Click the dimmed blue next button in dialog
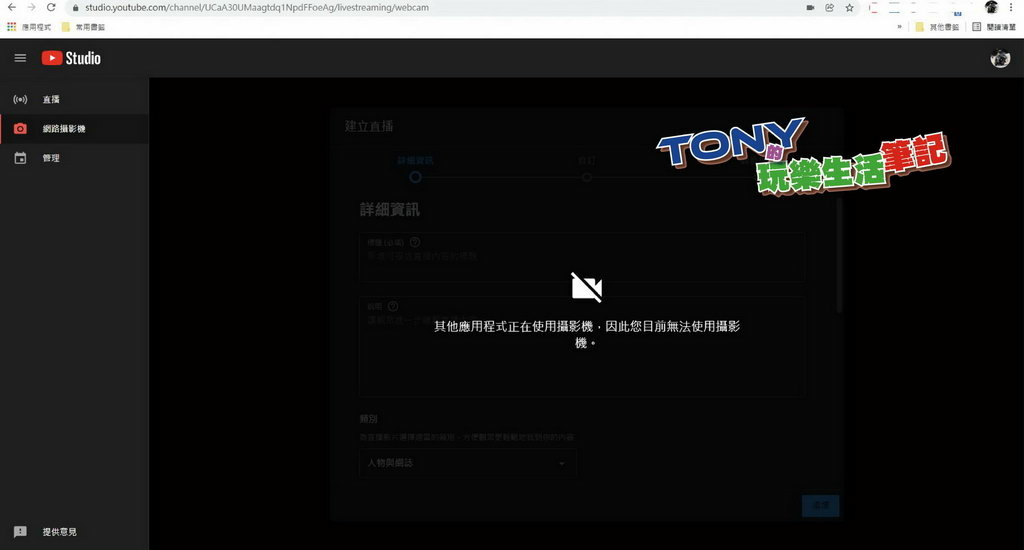The width and height of the screenshot is (1024, 550). pos(820,506)
